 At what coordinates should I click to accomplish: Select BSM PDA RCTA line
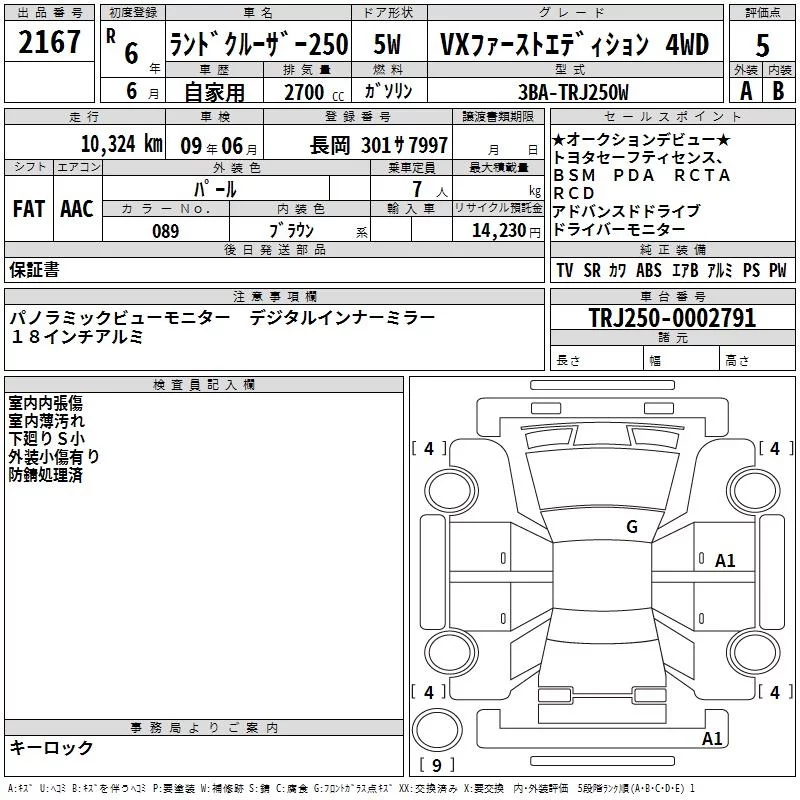642,175
